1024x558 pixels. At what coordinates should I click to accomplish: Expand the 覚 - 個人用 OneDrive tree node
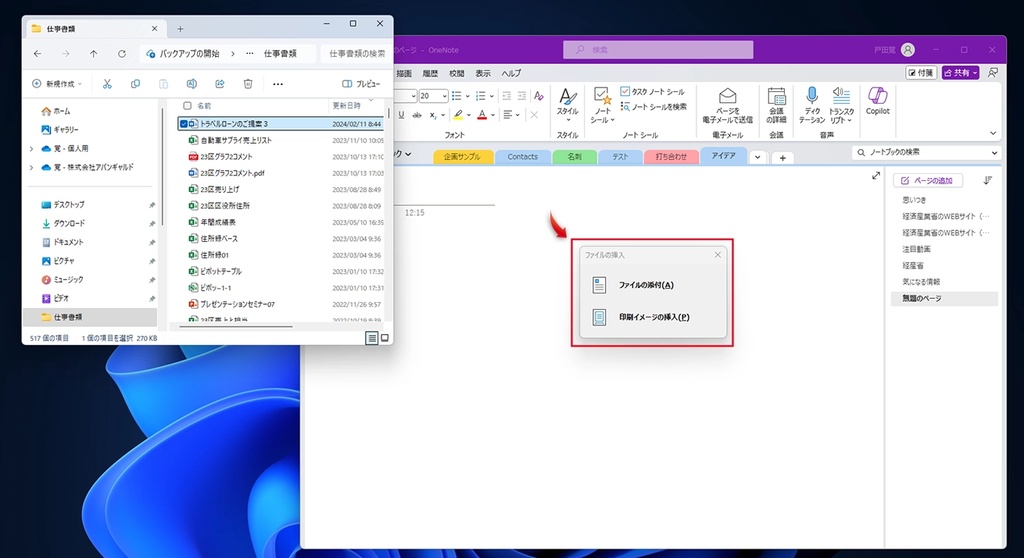(x=31, y=149)
